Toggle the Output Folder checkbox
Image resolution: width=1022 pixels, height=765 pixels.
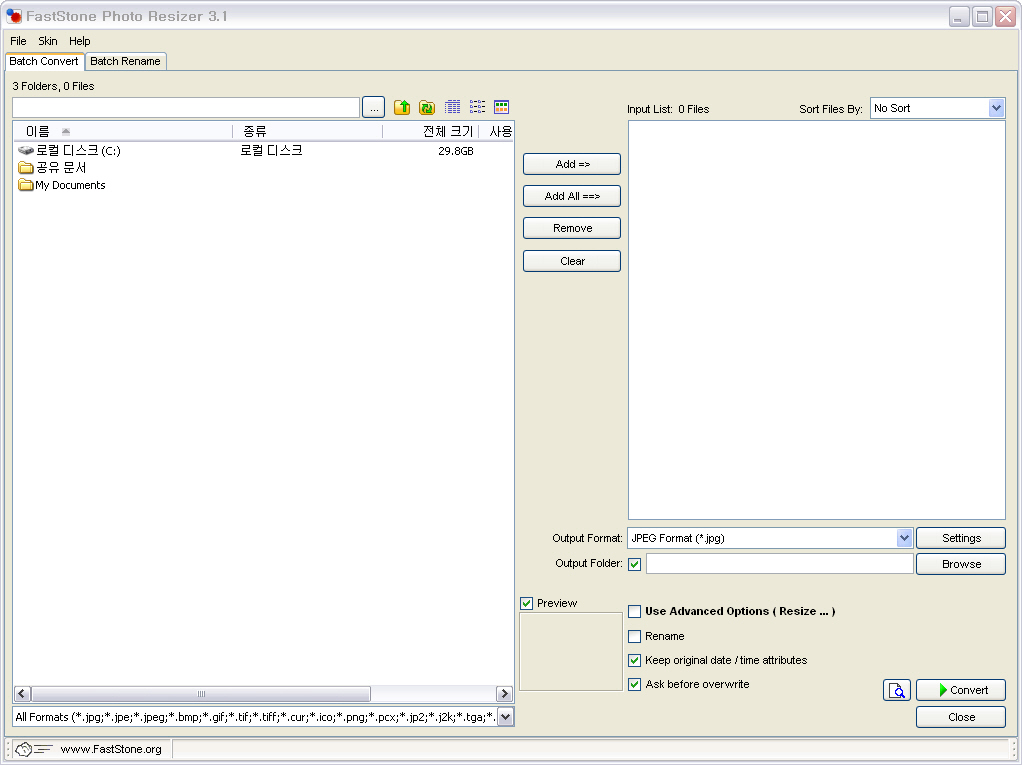coord(634,564)
